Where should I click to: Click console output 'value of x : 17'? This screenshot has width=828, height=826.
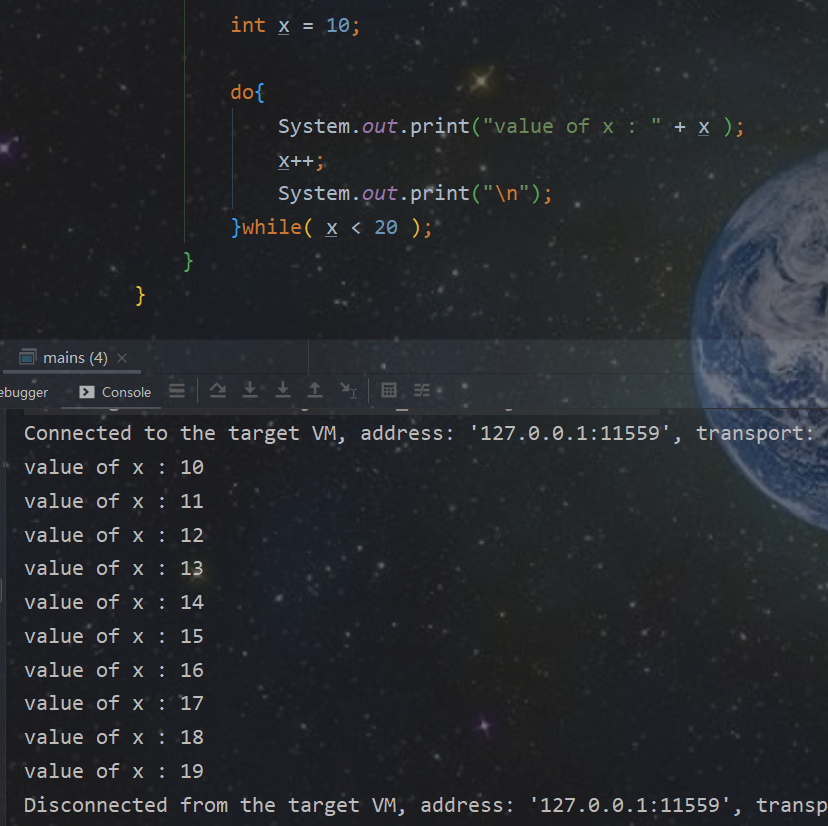(114, 703)
